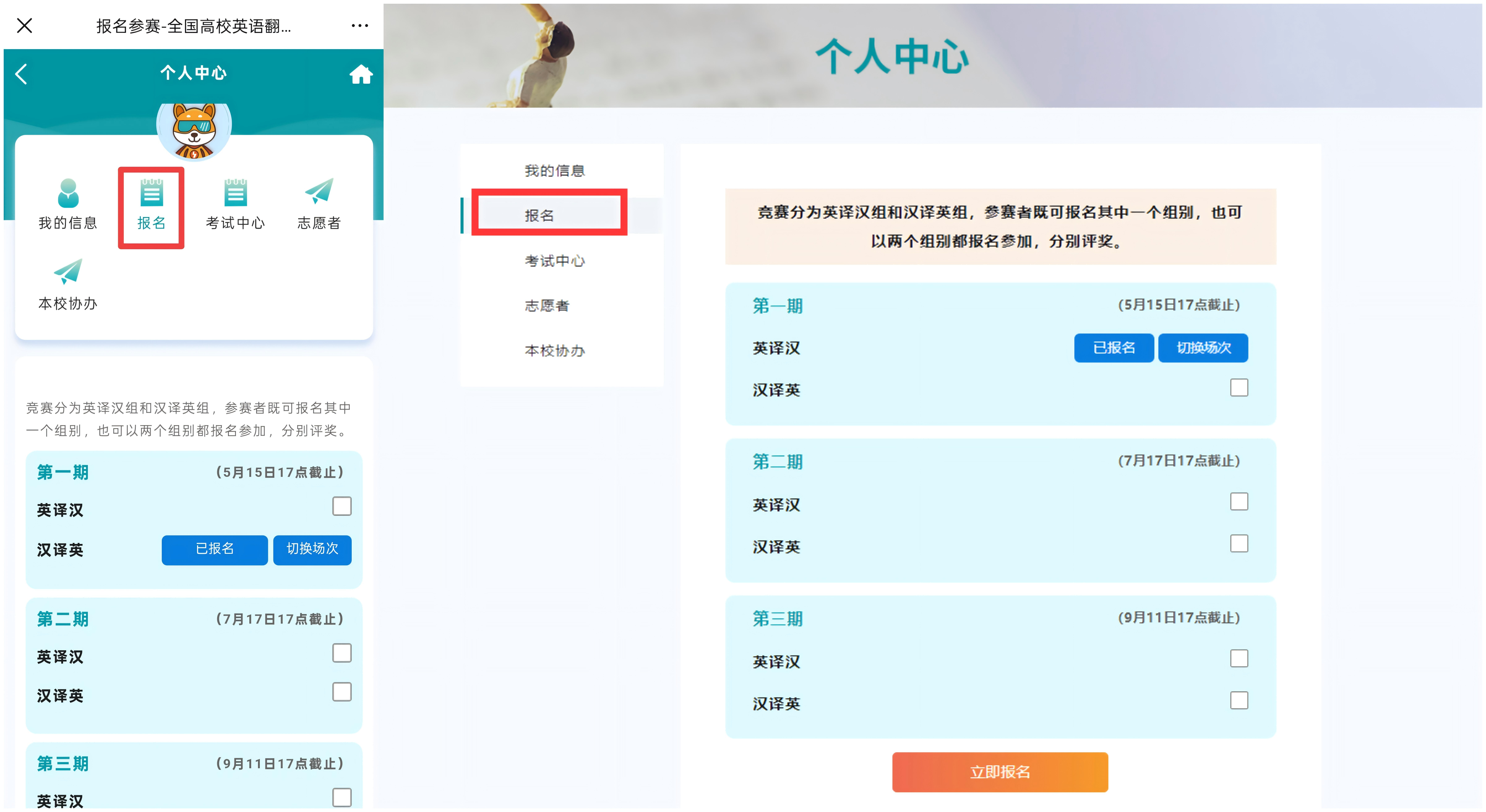Select 我的信息 in the desktop sidebar menu
Screen dimensions: 1486x812
pos(554,171)
